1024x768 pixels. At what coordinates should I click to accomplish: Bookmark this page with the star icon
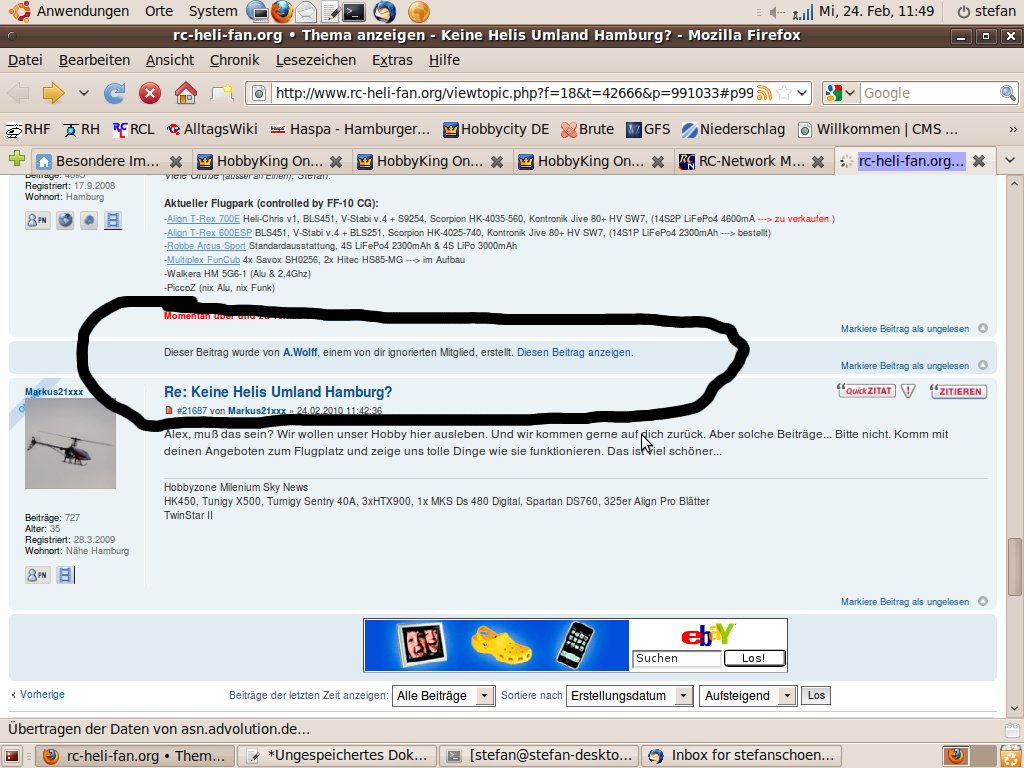tap(784, 93)
